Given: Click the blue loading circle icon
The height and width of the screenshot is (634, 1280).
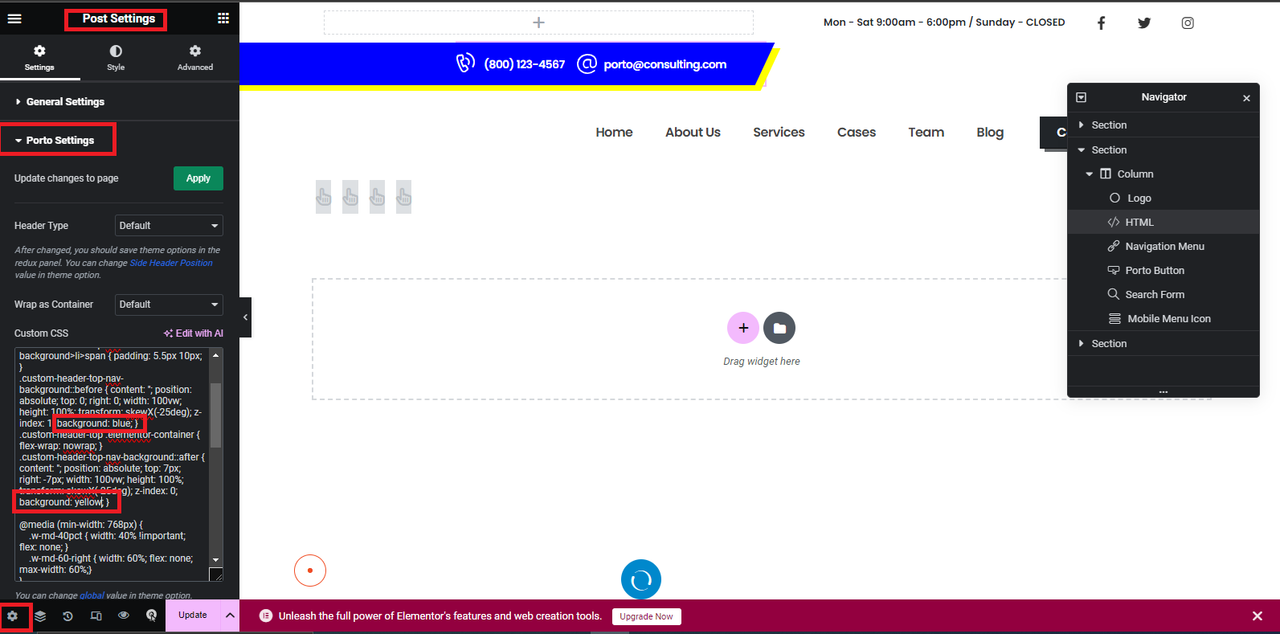Looking at the screenshot, I should [x=641, y=579].
